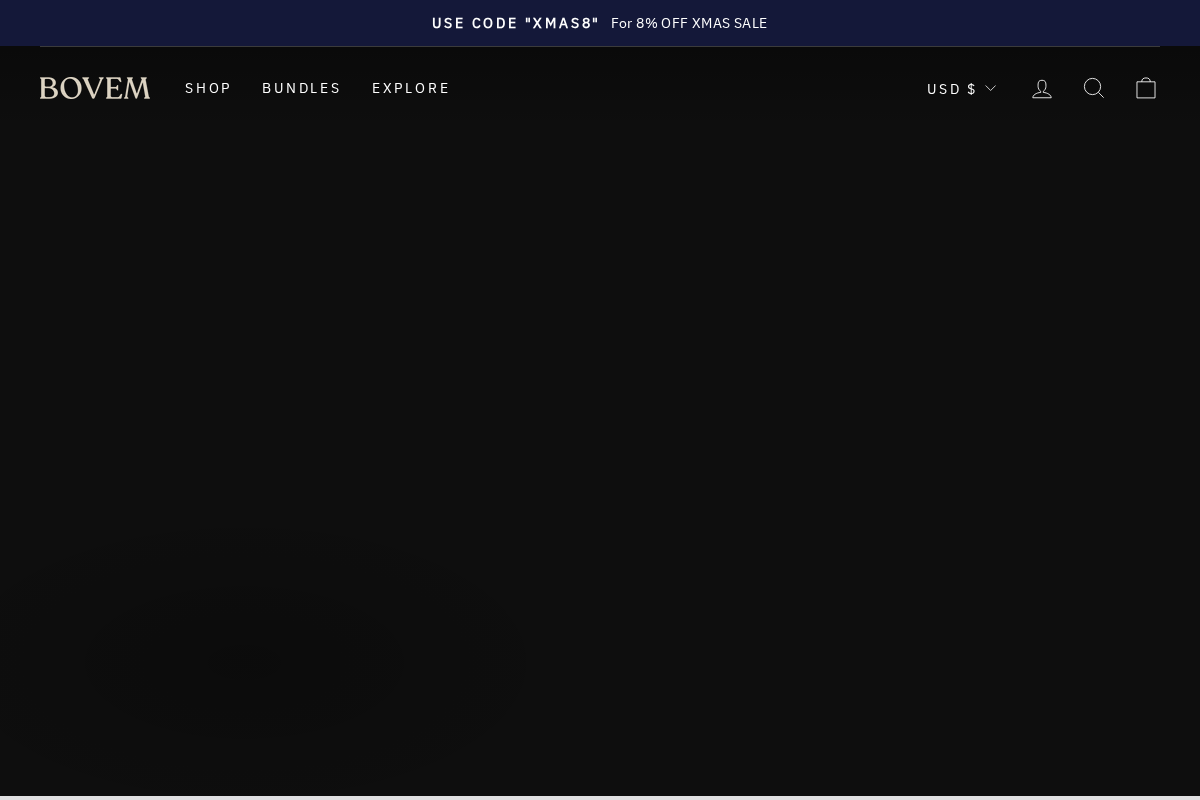Return home via the BOVEM logo
Screen dimensions: 1200x800
coord(95,88)
